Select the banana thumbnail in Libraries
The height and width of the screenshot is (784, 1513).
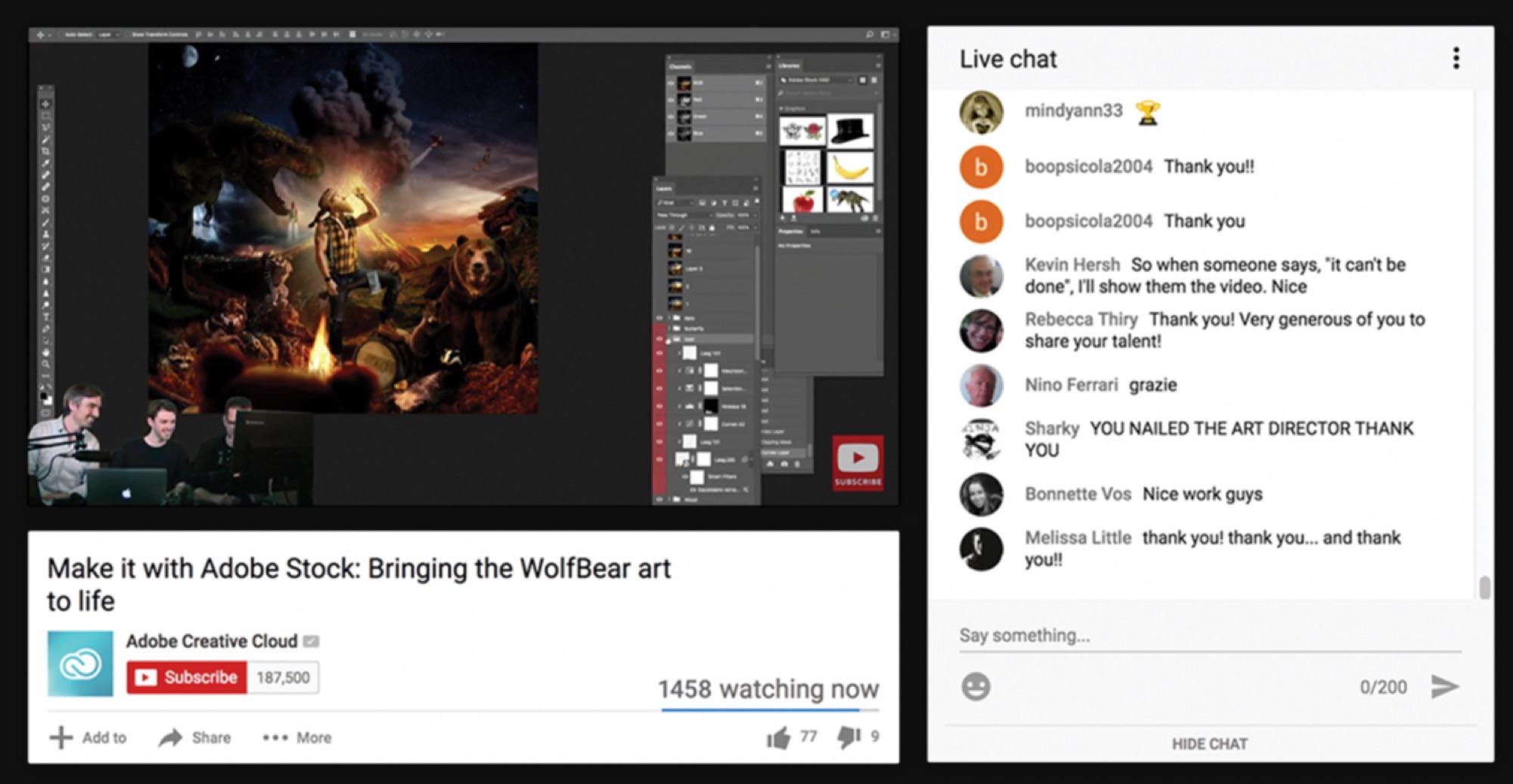851,168
